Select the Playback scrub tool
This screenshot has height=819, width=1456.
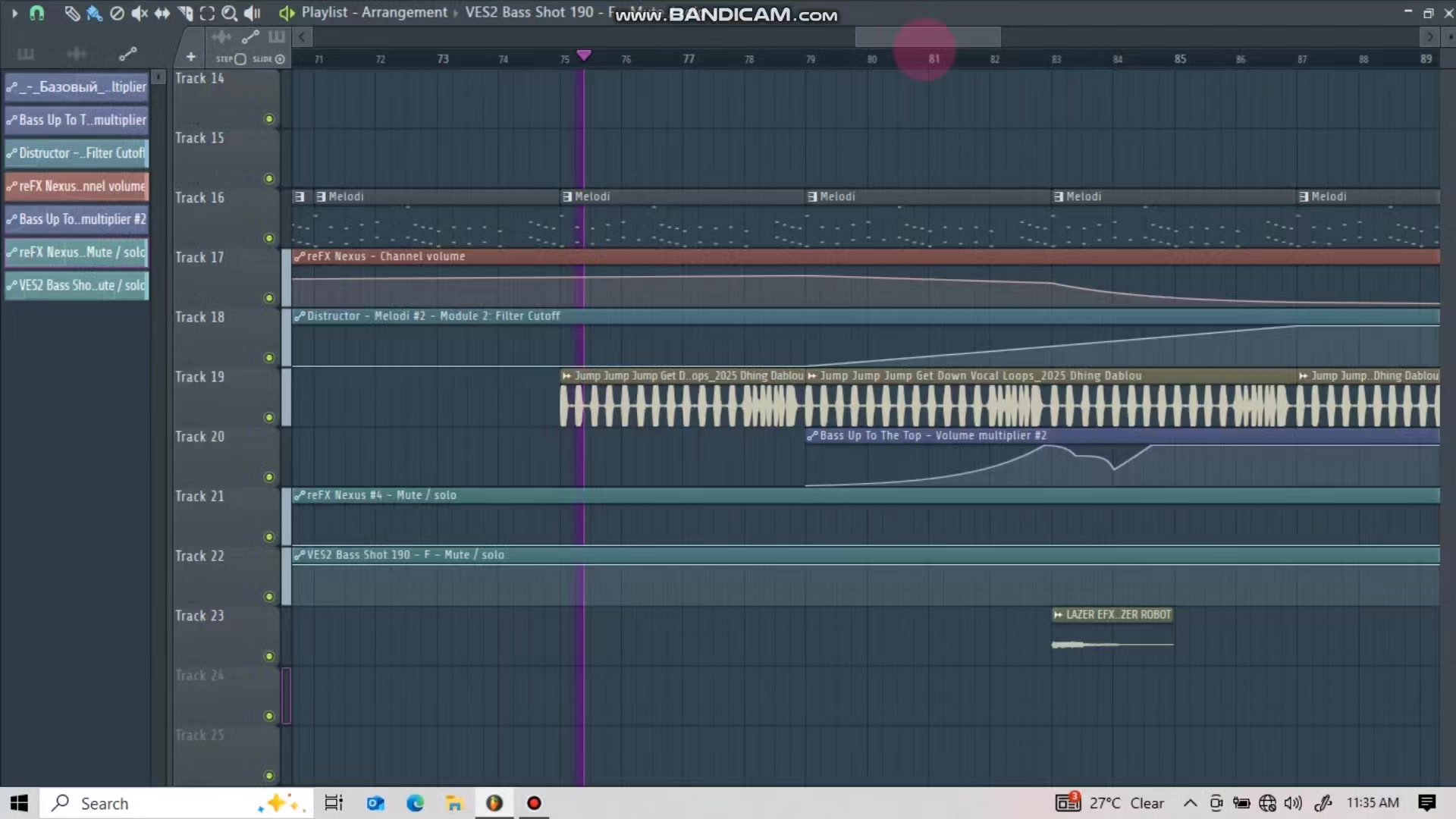click(253, 13)
